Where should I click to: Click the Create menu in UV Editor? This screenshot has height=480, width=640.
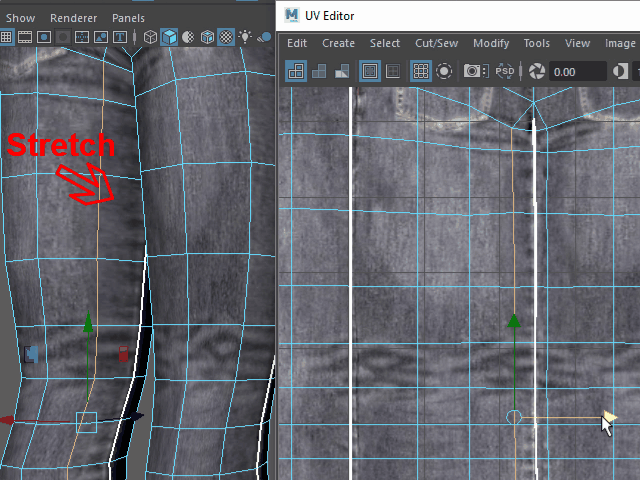pyautogui.click(x=338, y=43)
